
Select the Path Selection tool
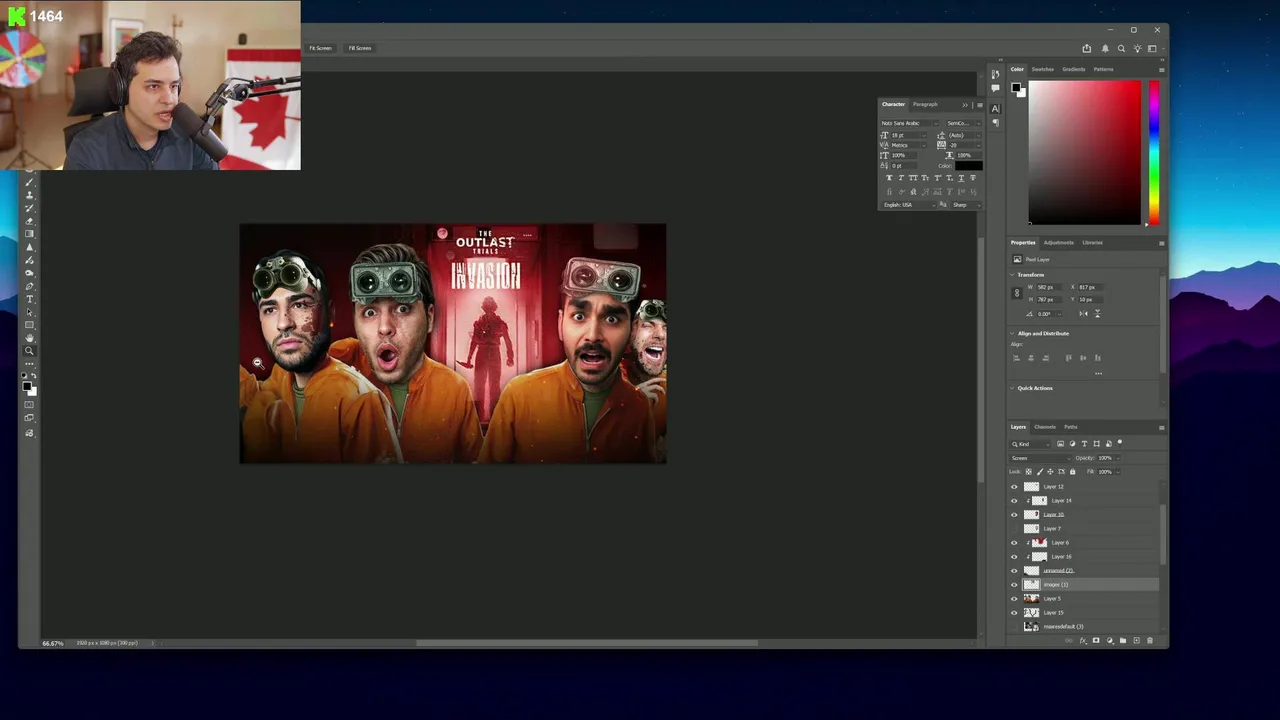click(x=29, y=312)
